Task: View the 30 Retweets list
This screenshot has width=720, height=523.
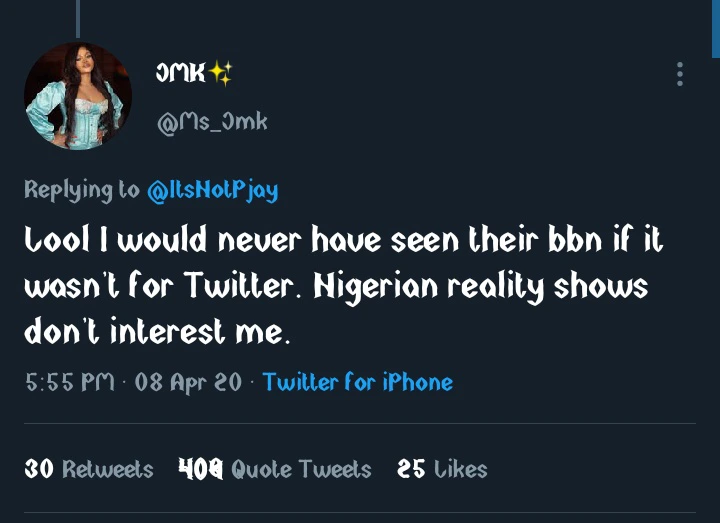Action: 88,469
